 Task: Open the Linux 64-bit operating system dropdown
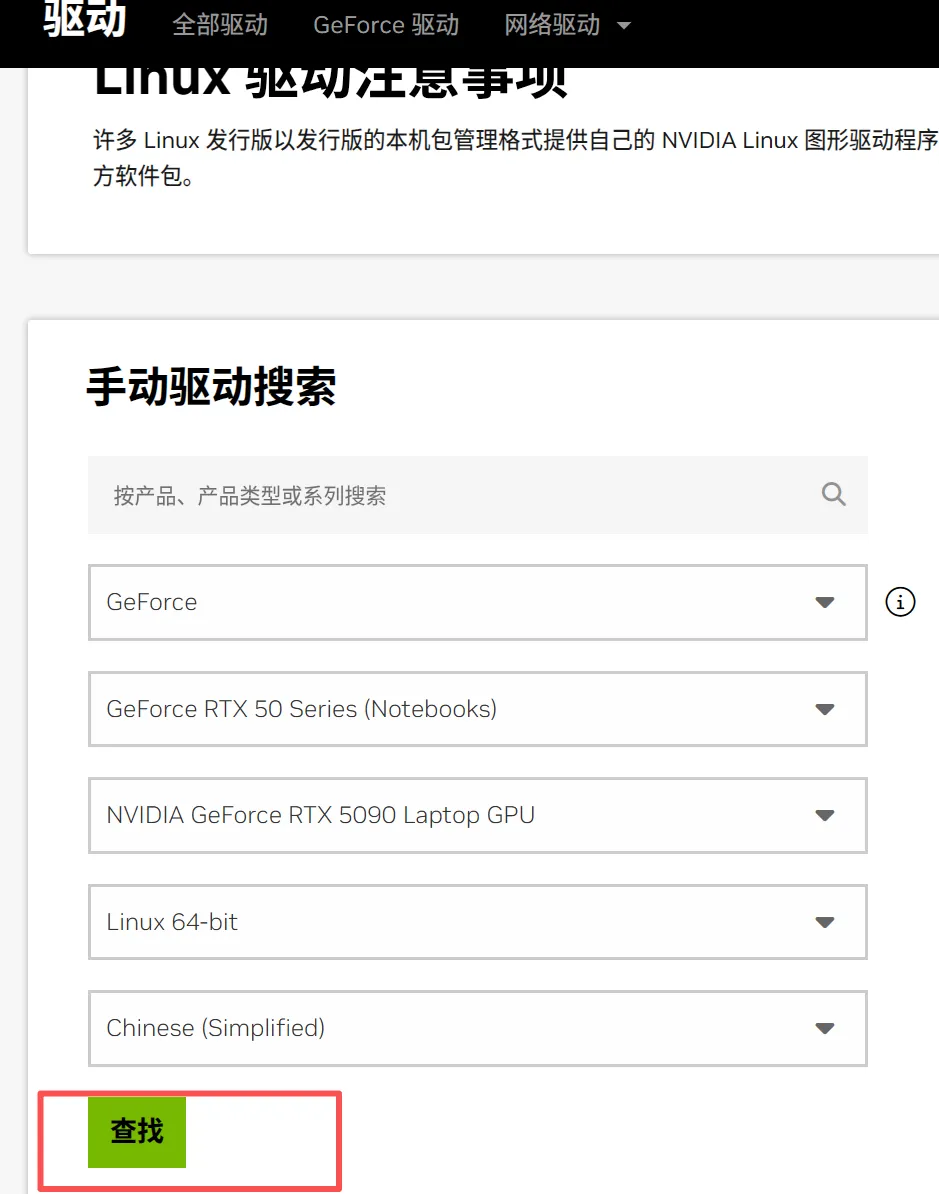coord(477,922)
